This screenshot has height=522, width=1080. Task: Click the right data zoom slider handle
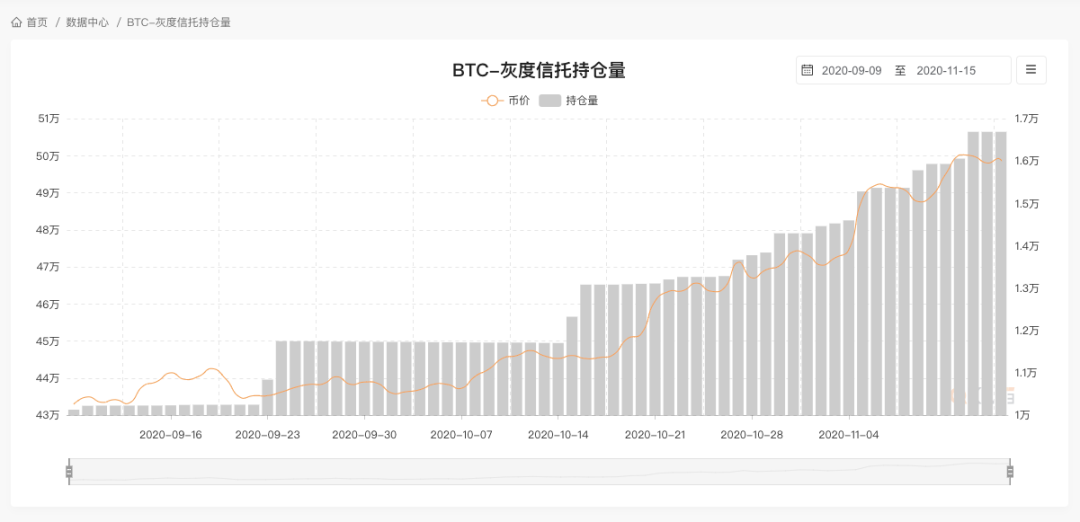click(x=1010, y=471)
